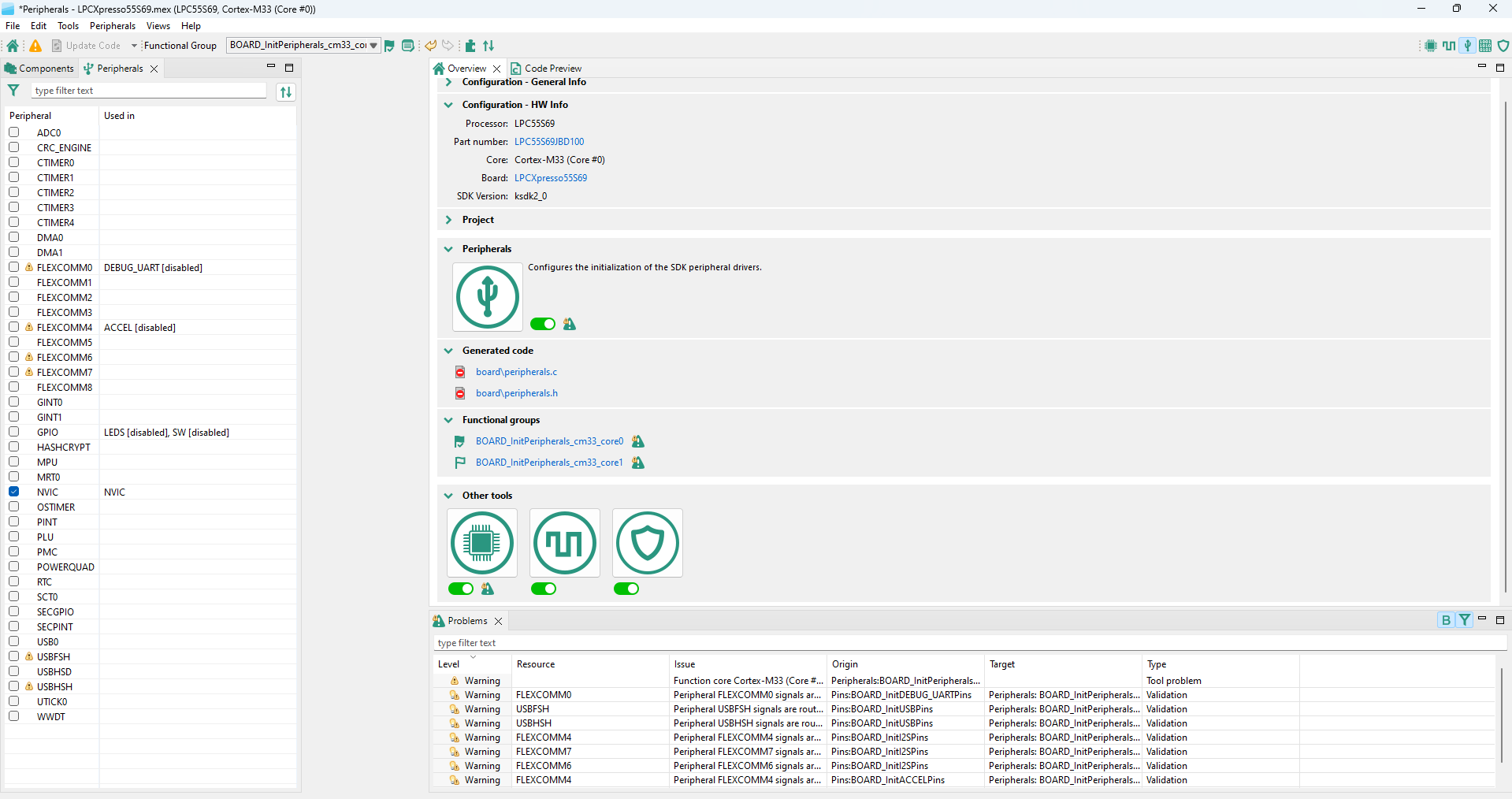Open the LPCXpresso55S69 board link
1512x799 pixels.
pyautogui.click(x=551, y=178)
